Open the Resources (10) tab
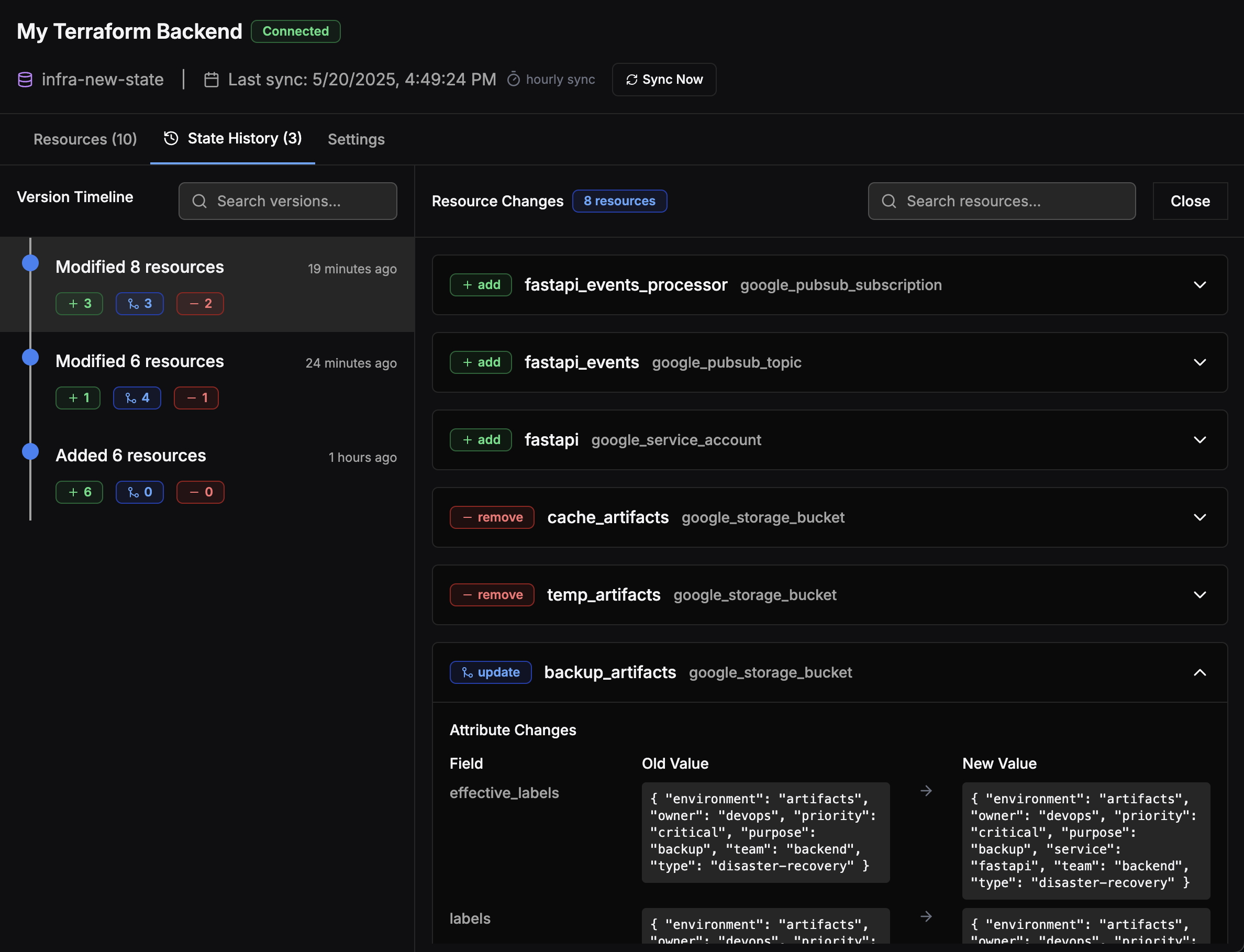This screenshot has width=1244, height=952. click(85, 139)
